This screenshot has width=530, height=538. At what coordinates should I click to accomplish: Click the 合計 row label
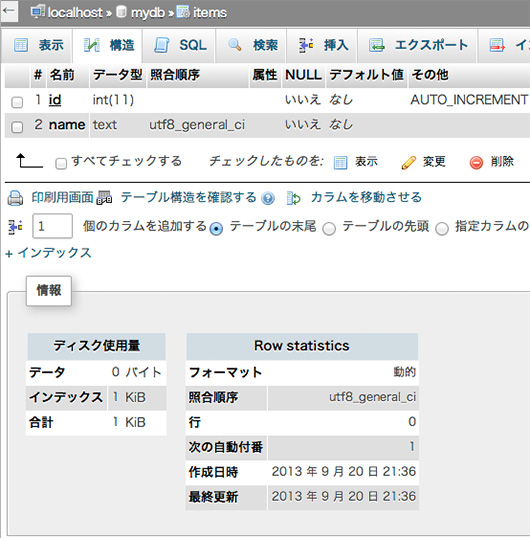click(41, 422)
